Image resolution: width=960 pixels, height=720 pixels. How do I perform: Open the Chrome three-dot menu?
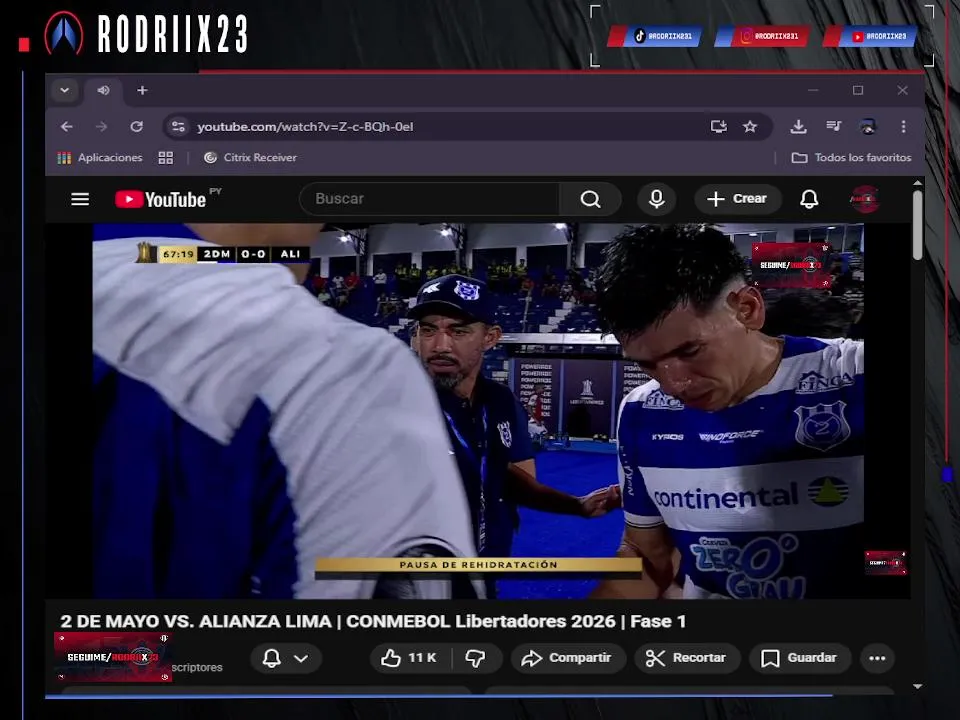point(903,127)
